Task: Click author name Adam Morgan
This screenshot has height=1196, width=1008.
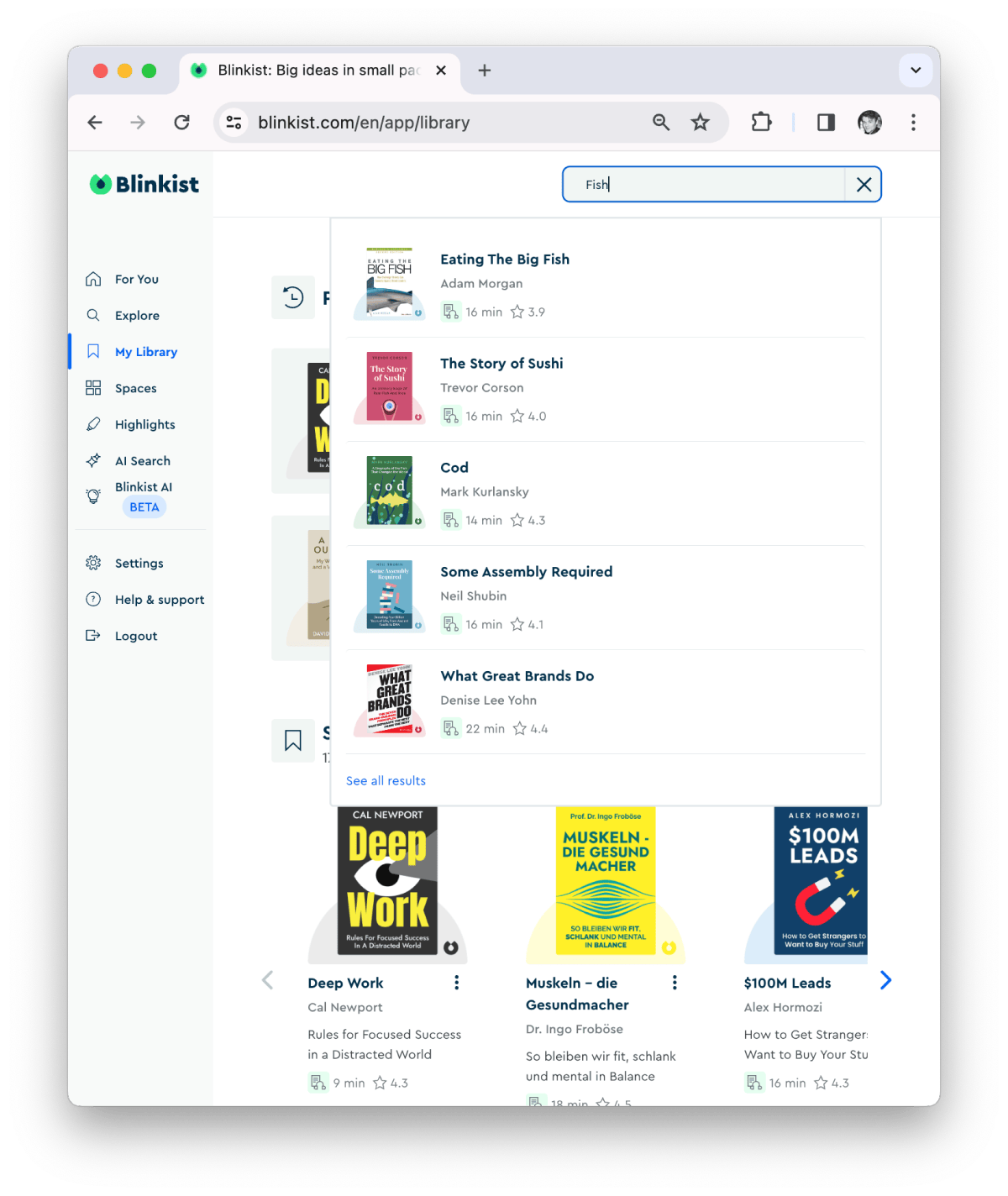Action: [481, 284]
